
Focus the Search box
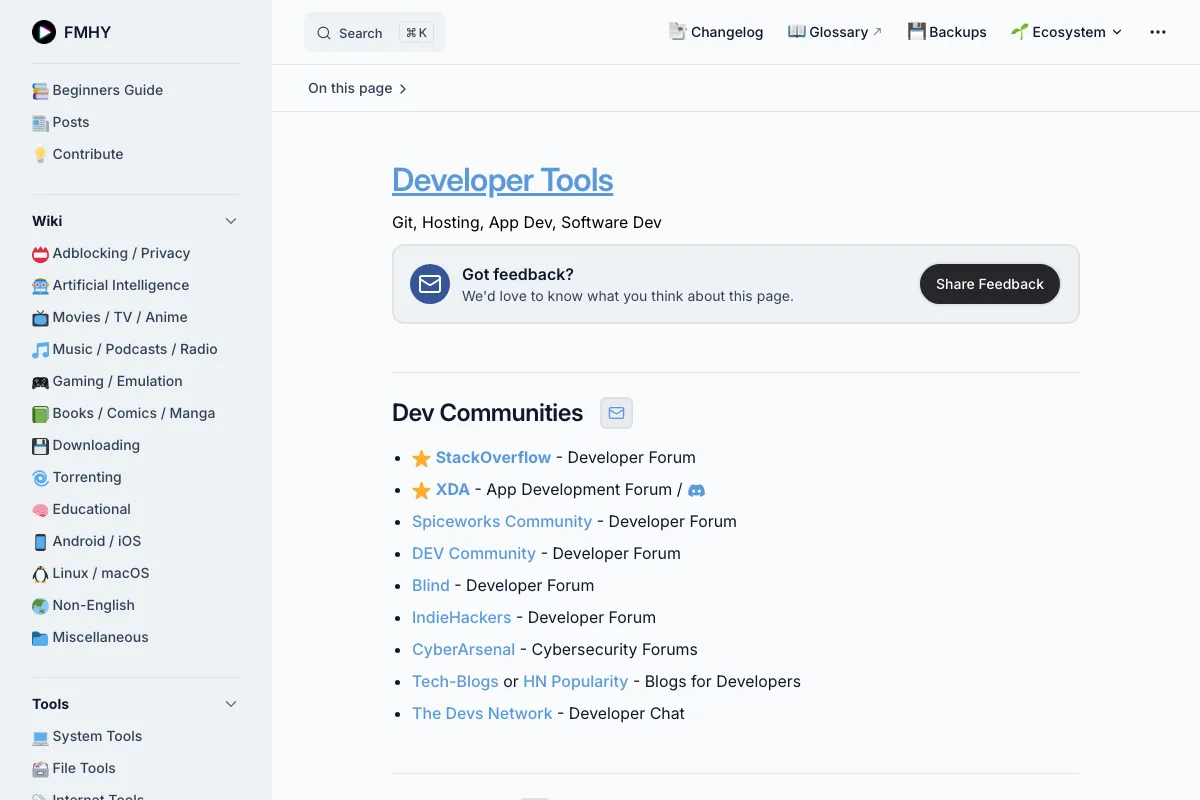coord(374,32)
